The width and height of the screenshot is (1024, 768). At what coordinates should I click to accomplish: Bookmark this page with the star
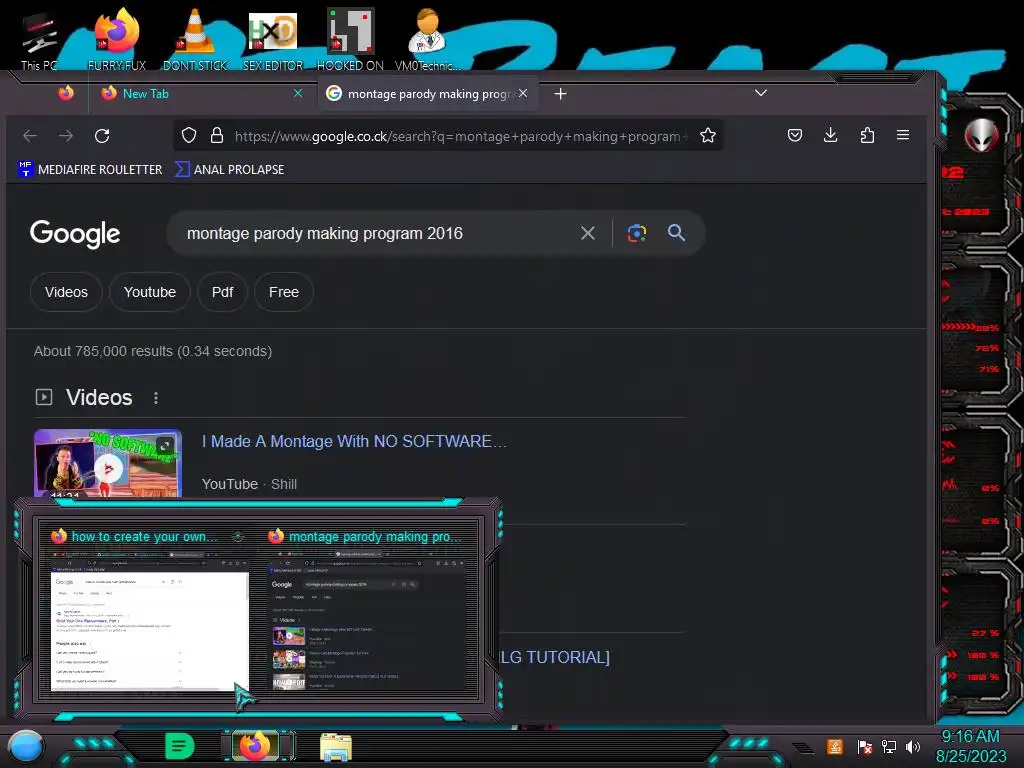[x=708, y=136]
